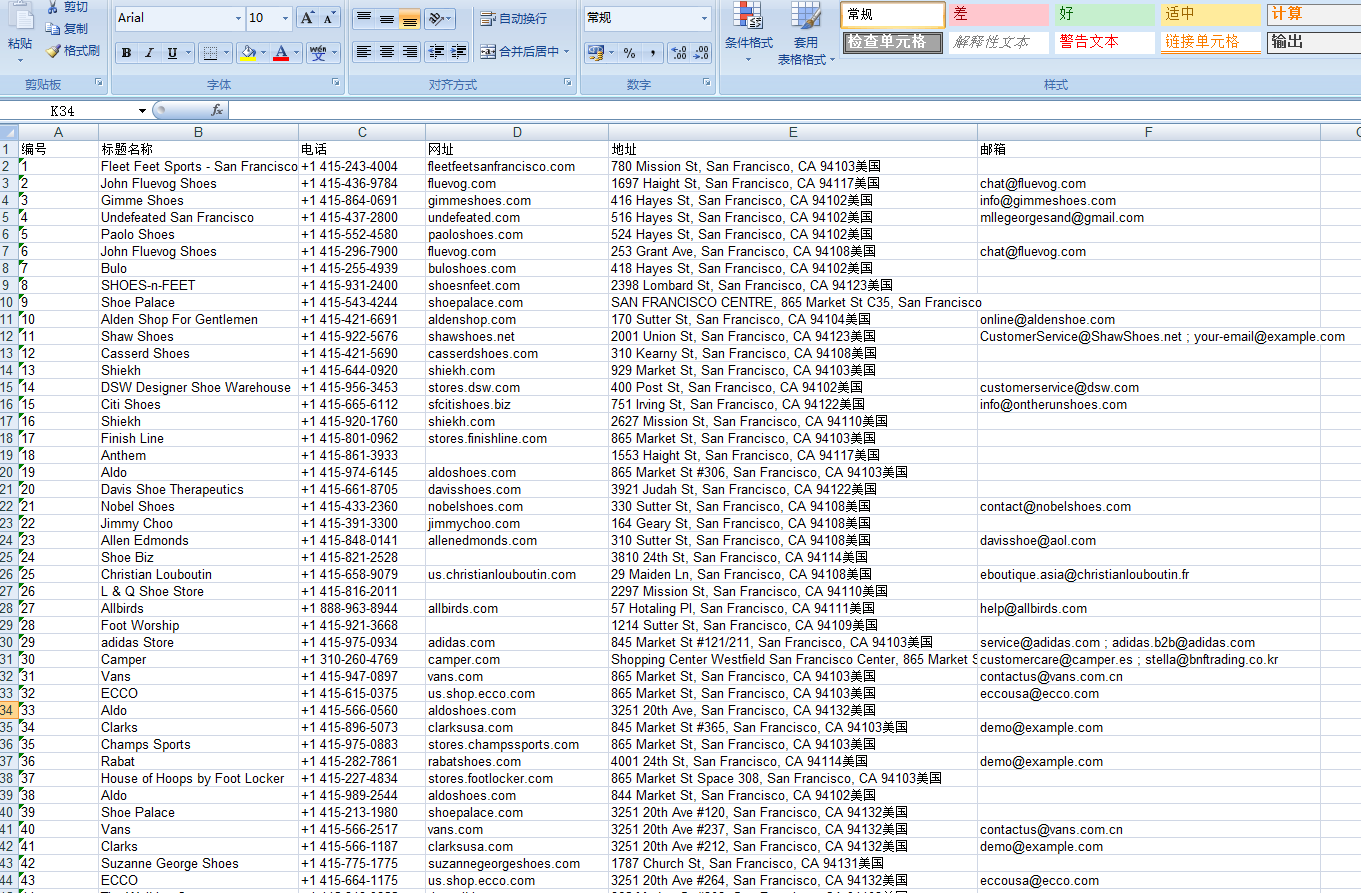Click the insert function fx icon

point(217,110)
